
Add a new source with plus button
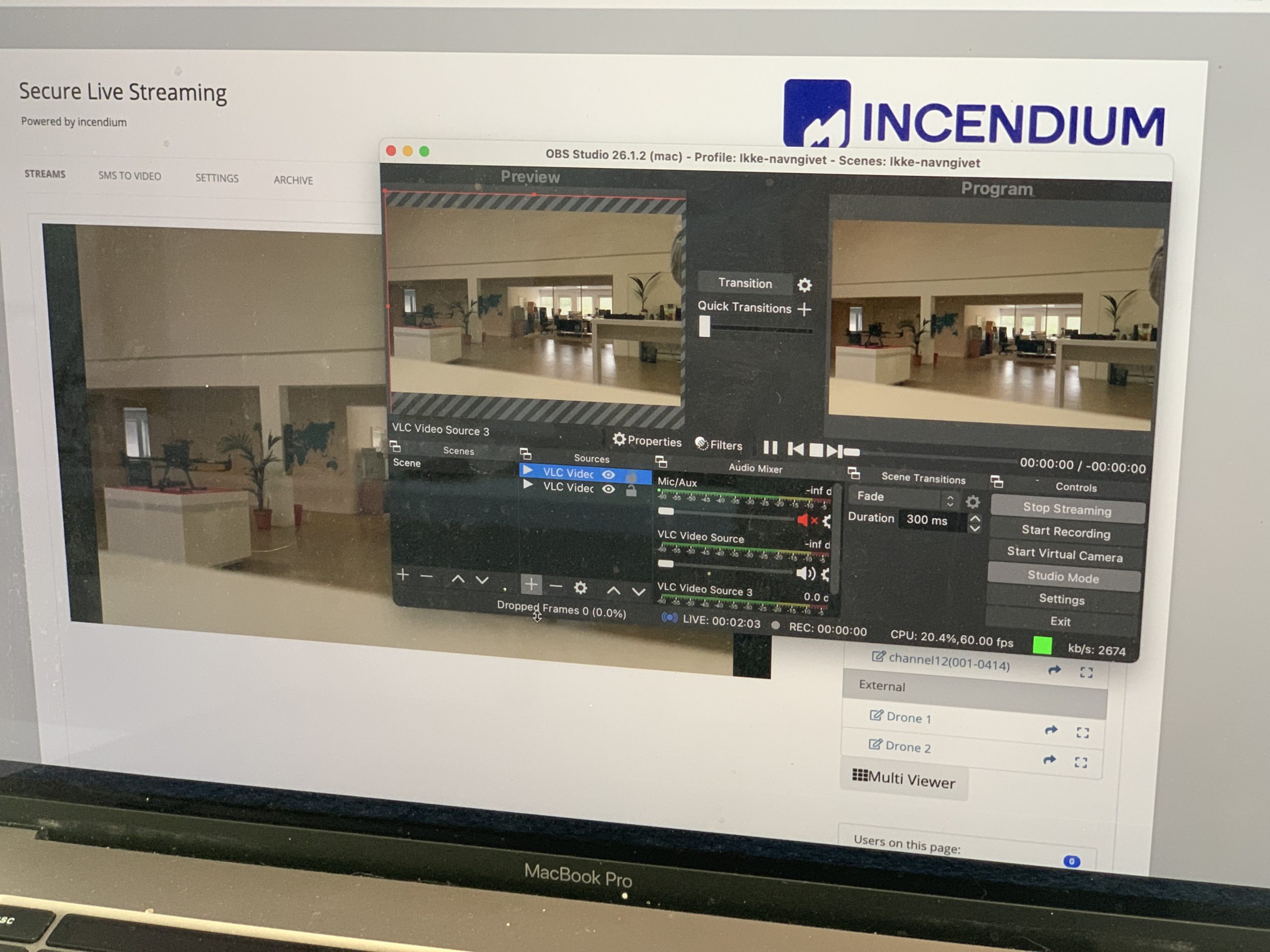point(531,584)
